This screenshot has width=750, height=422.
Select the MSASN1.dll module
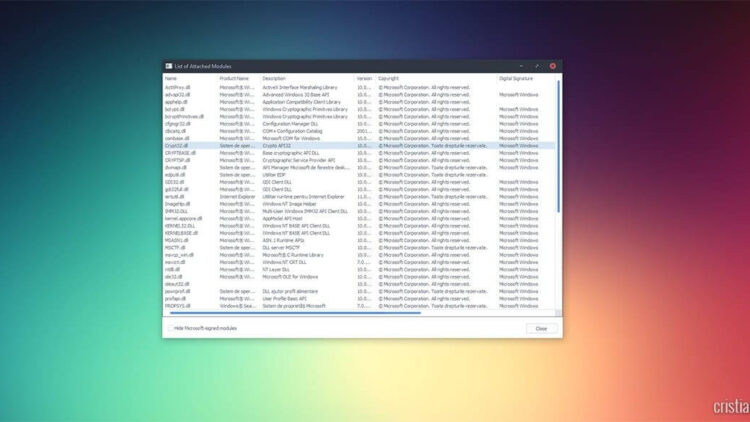176,240
